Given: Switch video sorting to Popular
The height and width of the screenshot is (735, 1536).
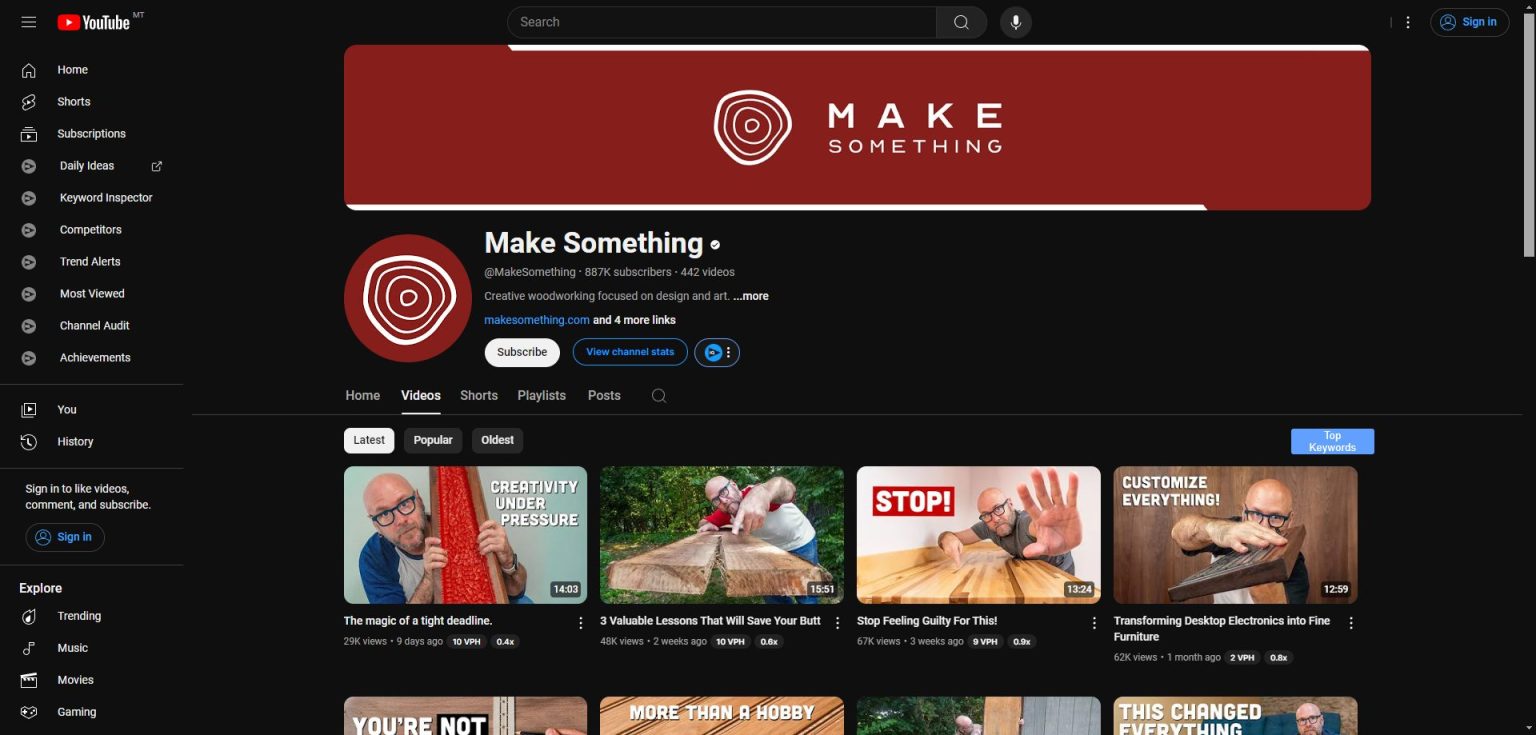Looking at the screenshot, I should click(x=432, y=440).
